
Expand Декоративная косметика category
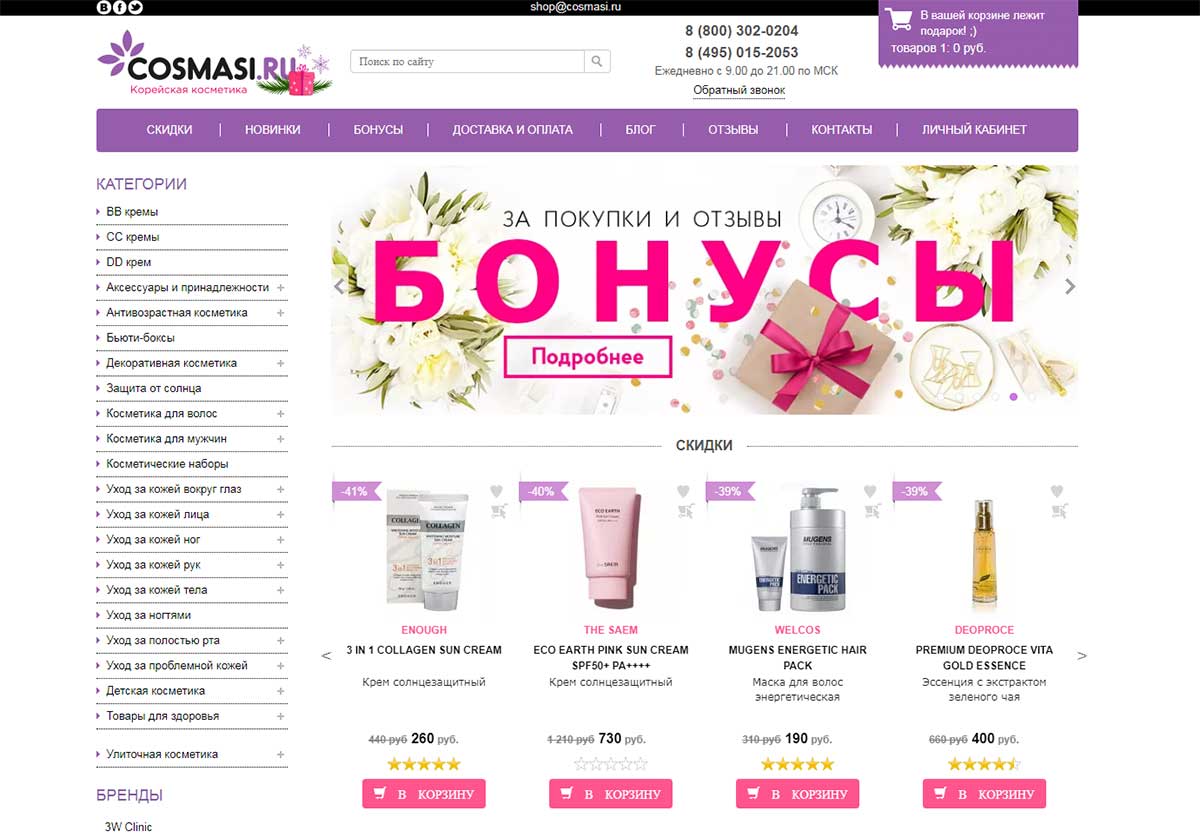click(281, 363)
